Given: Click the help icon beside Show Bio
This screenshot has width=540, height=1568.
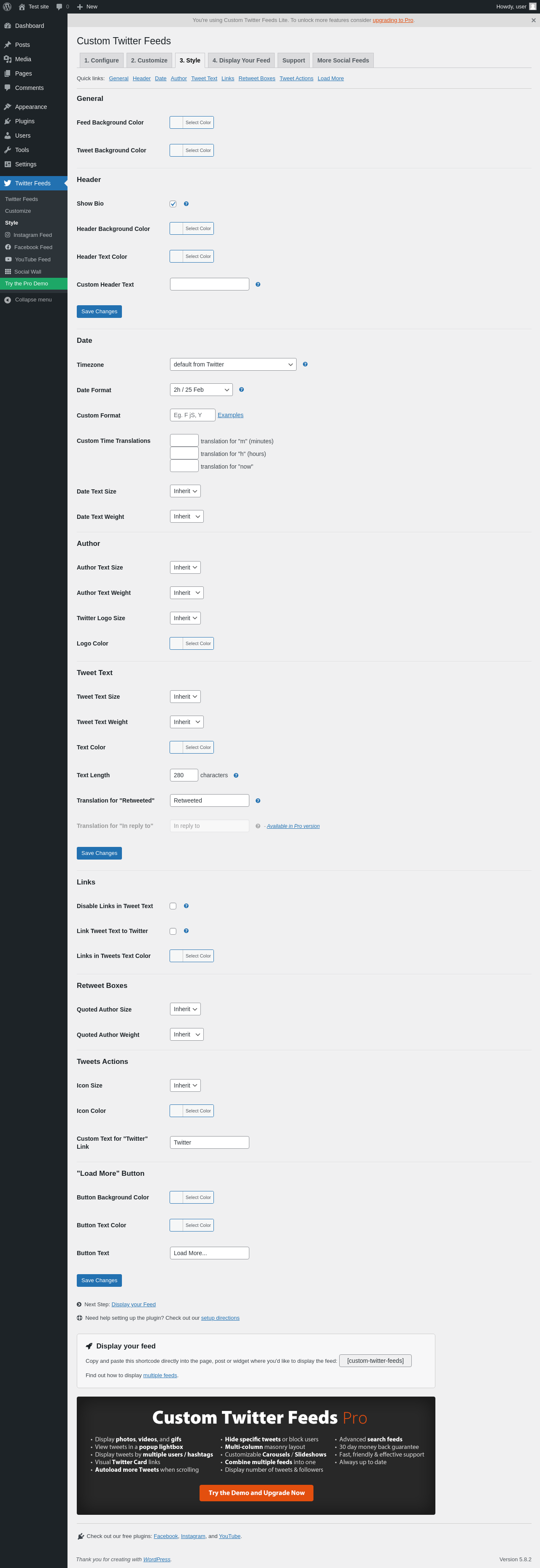Looking at the screenshot, I should [186, 204].
